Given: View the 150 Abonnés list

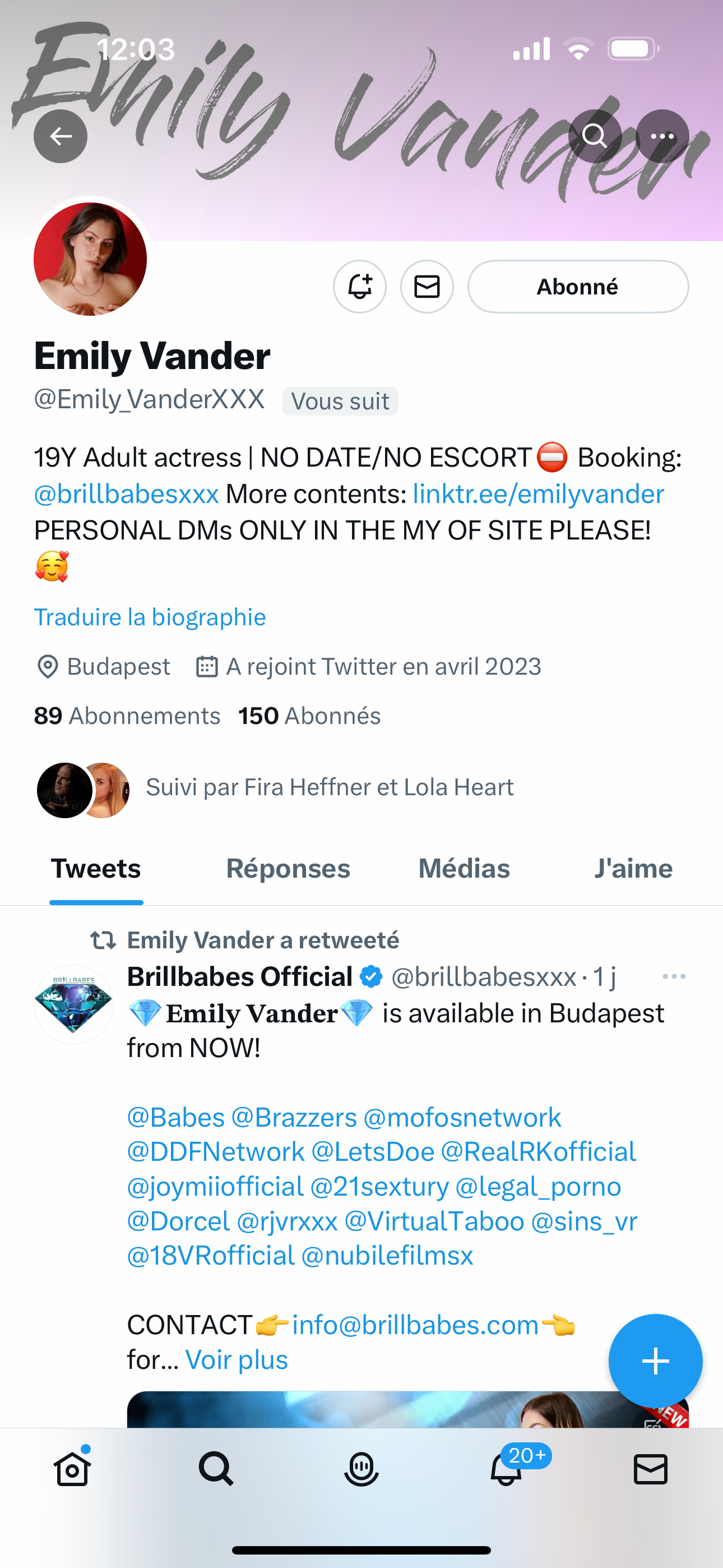Looking at the screenshot, I should coord(309,716).
